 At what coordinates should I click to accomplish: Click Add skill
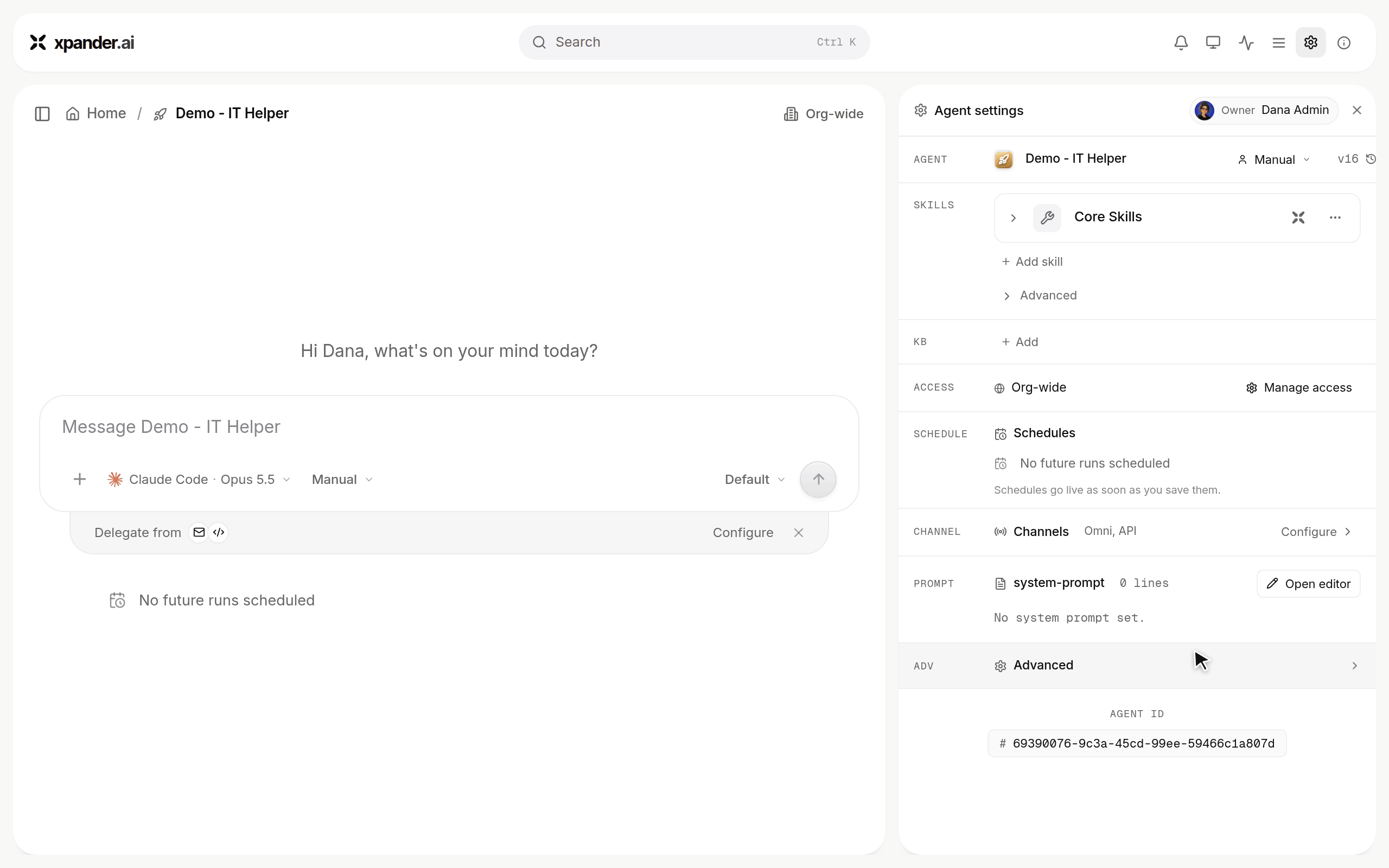point(1032,262)
